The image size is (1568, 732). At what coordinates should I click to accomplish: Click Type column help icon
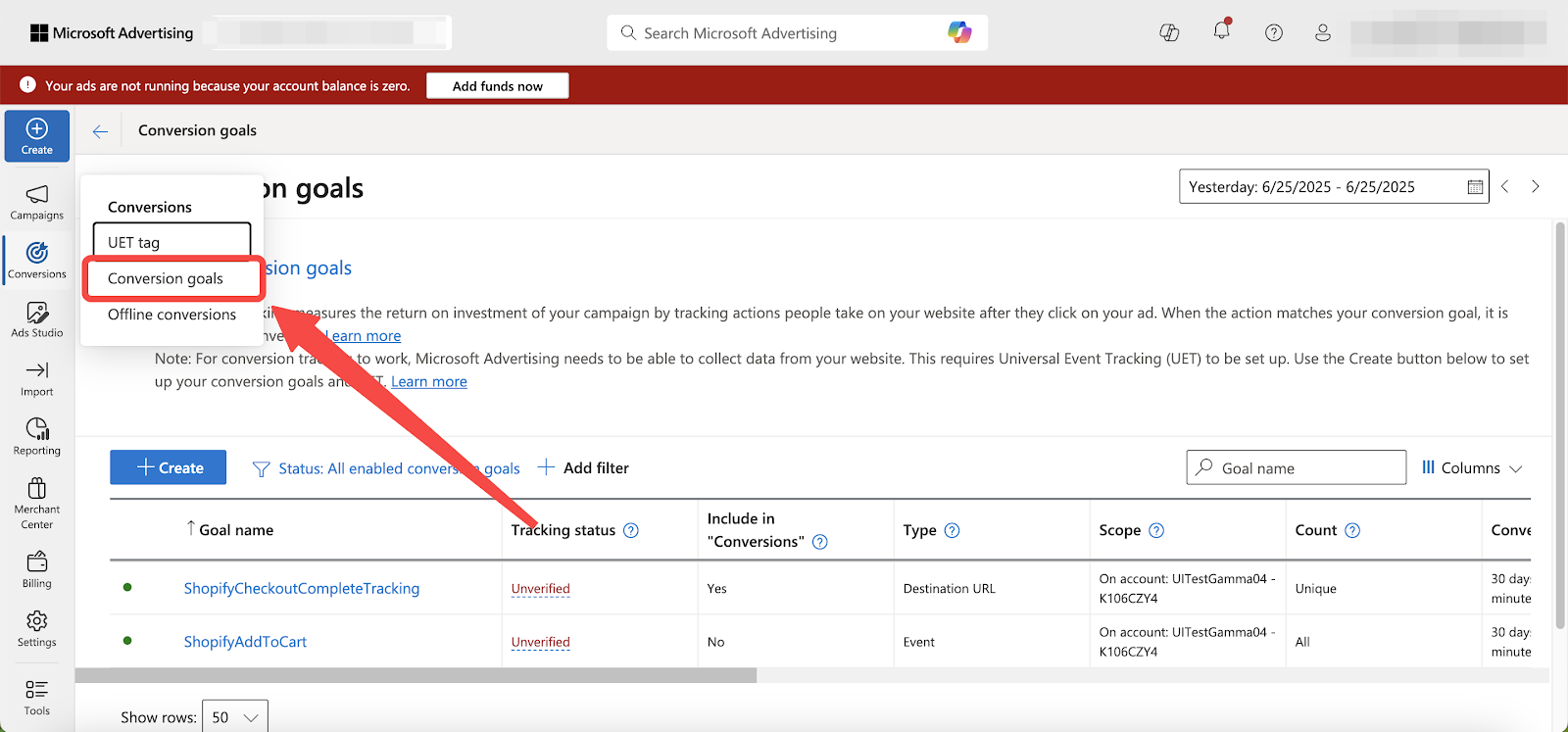coord(952,530)
